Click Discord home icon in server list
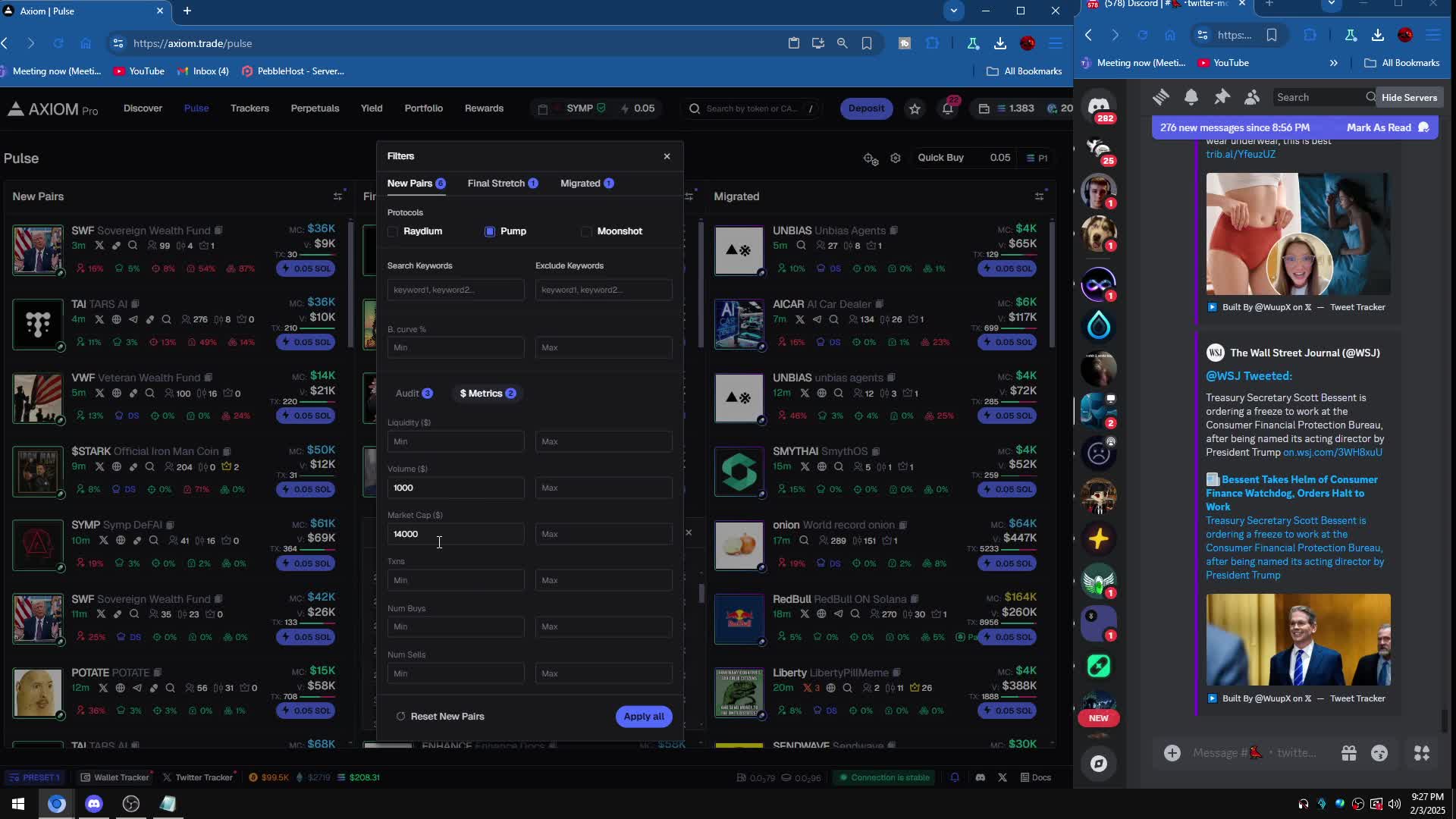The height and width of the screenshot is (819, 1456). (x=1099, y=107)
